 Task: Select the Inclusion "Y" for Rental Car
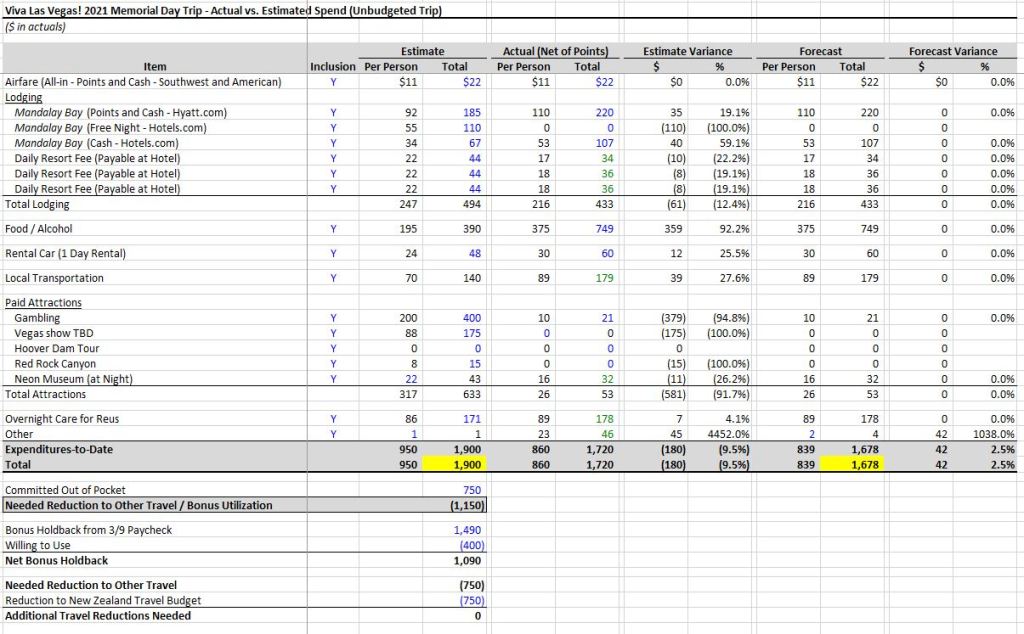click(332, 254)
